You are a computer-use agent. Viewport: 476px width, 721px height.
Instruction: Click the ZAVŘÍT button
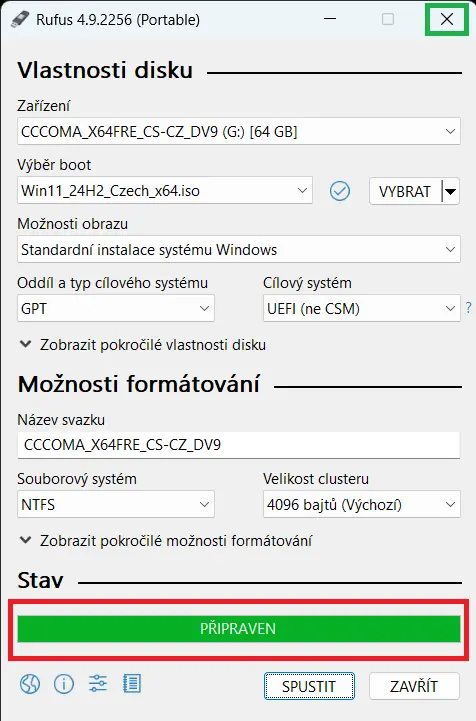pyautogui.click(x=414, y=686)
